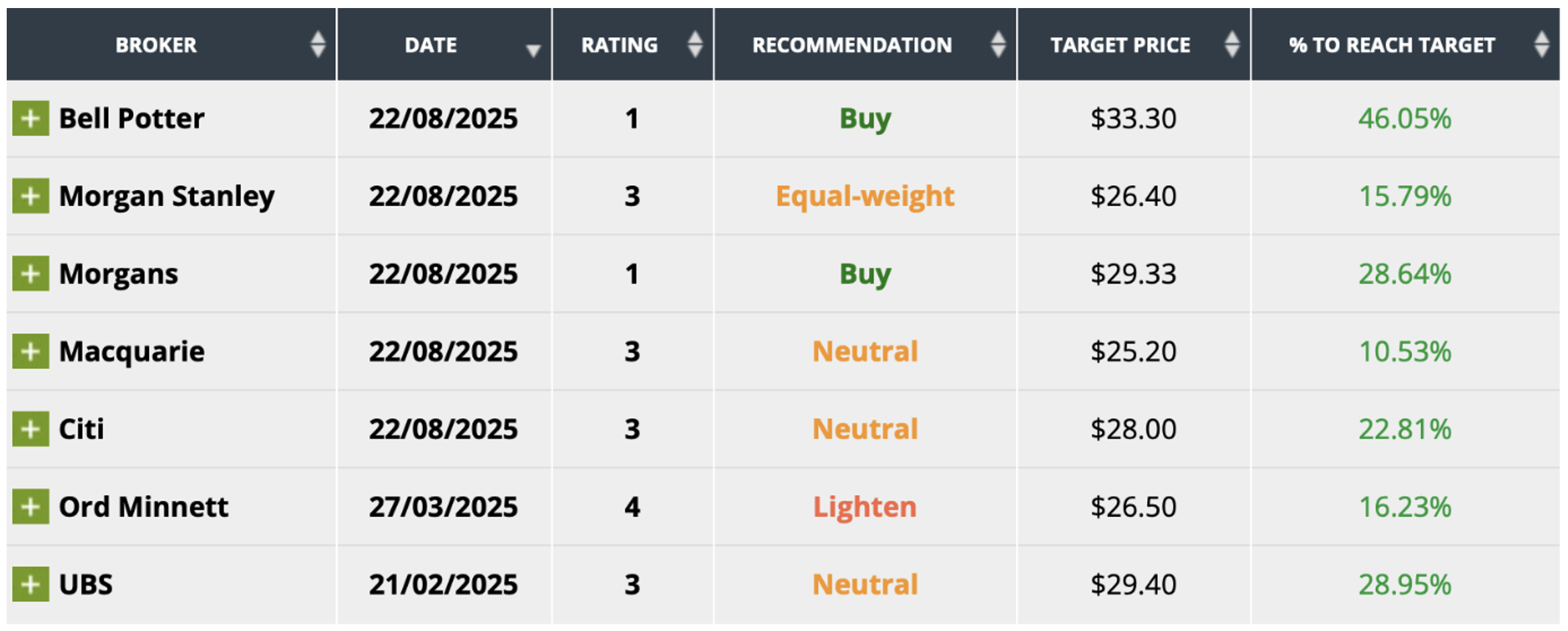Screen dimensions: 1568x631
Task: Sort the table by Broker column arrows
Action: tap(318, 45)
